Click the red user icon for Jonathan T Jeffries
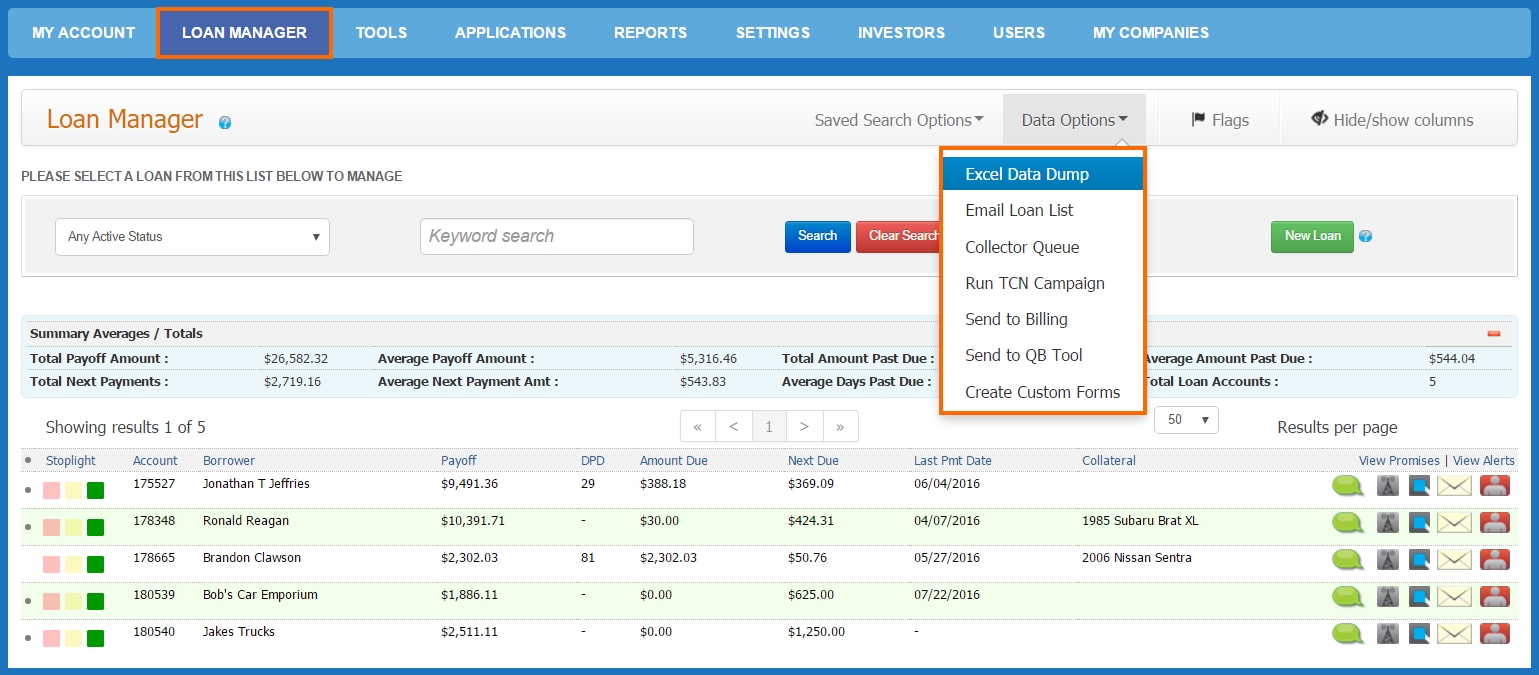 coord(1495,486)
